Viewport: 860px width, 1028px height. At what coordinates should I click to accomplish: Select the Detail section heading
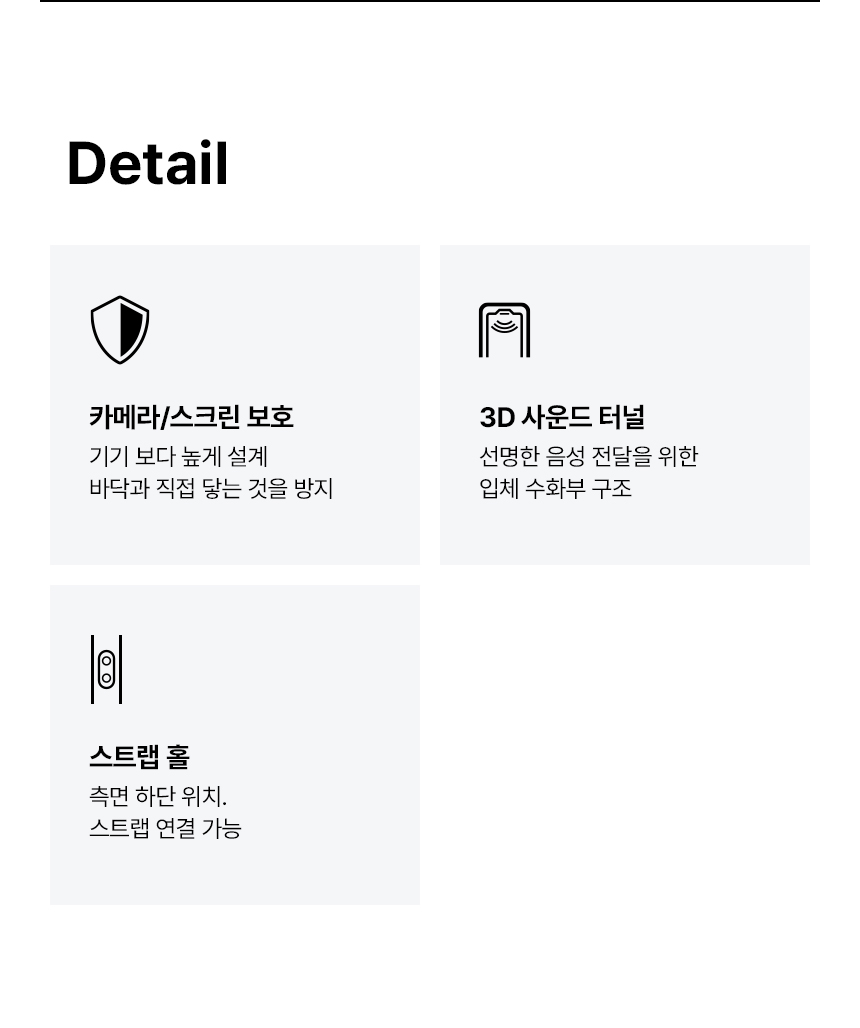[147, 163]
